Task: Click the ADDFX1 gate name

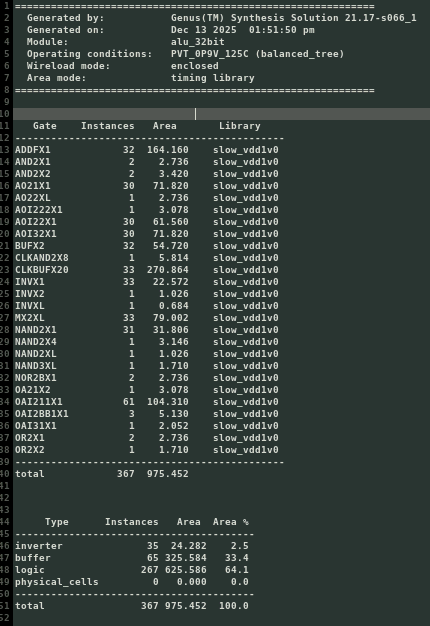Action: (33, 150)
